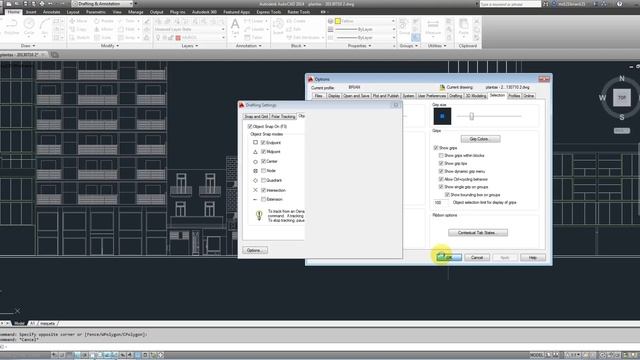
Task: Enable Show grips within blocks checkbox
Action: click(441, 156)
